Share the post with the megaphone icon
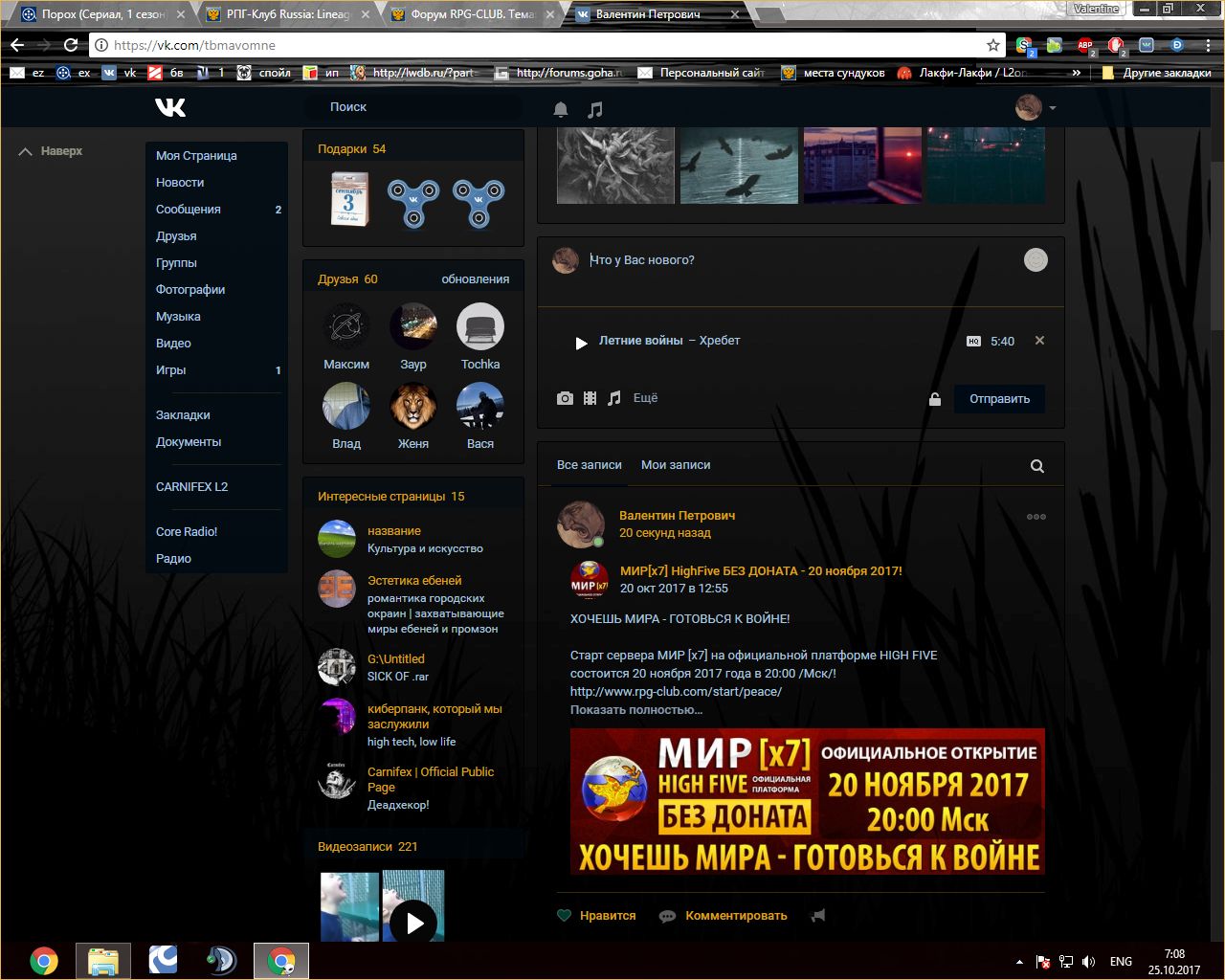The height and width of the screenshot is (980, 1225). pyautogui.click(x=817, y=916)
